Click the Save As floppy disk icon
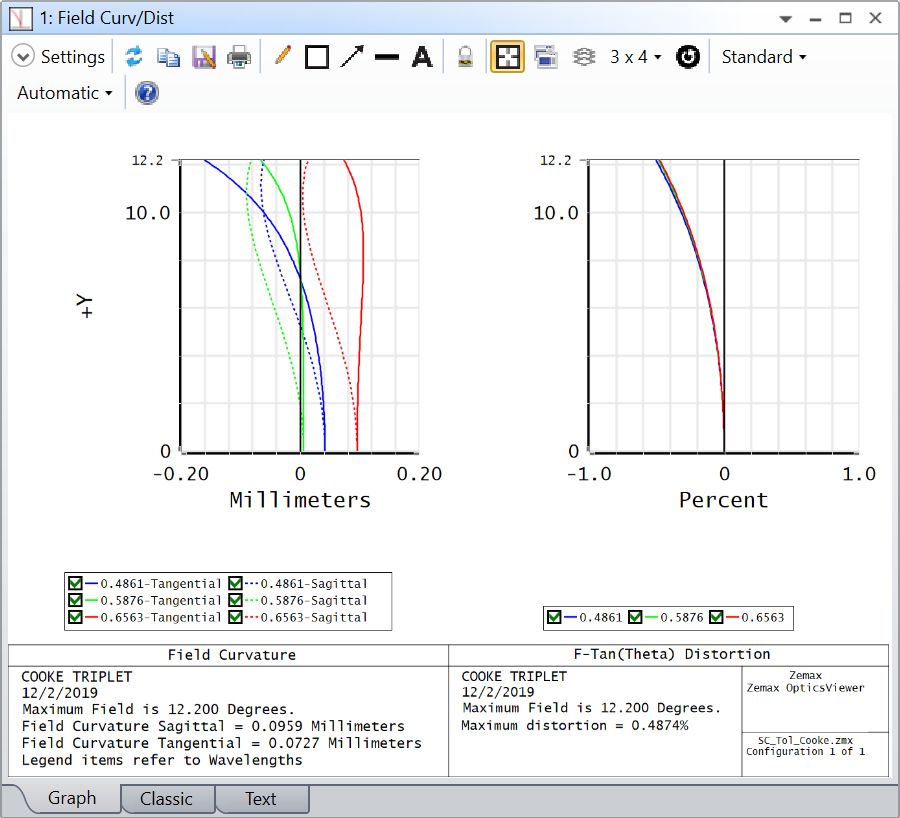 pyautogui.click(x=204, y=57)
